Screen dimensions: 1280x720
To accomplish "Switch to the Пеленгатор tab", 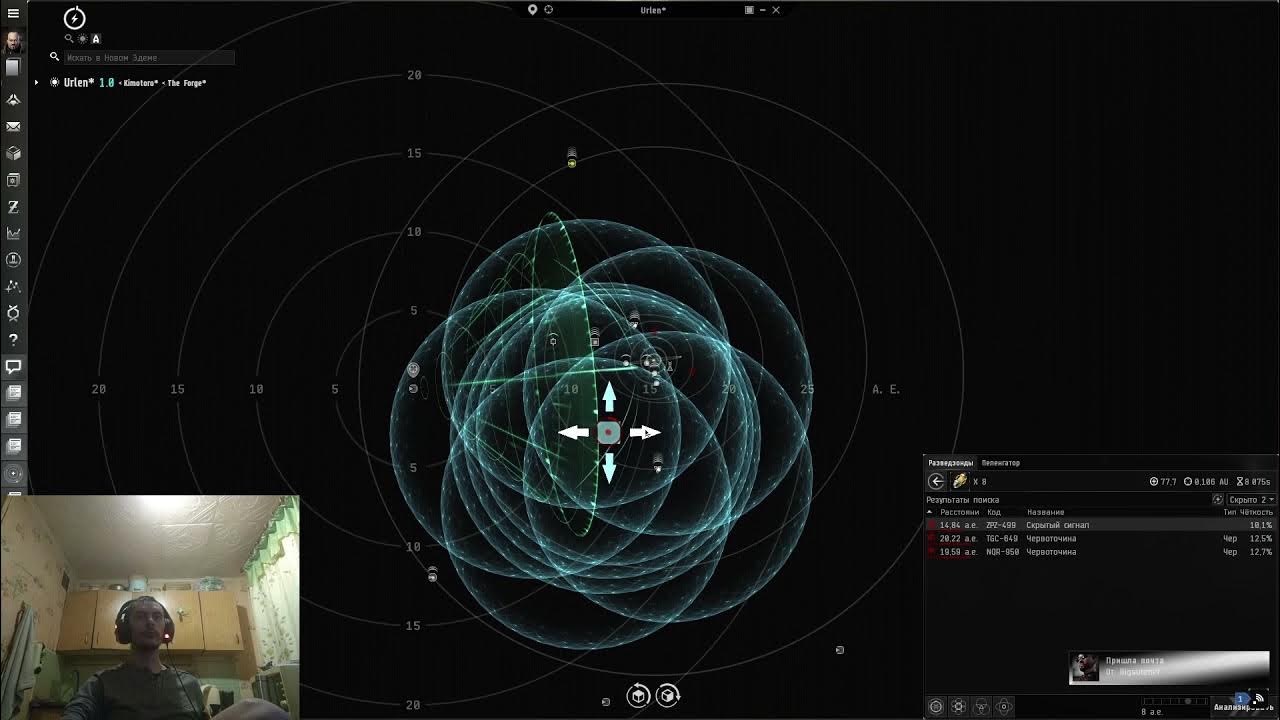I will tap(1001, 463).
